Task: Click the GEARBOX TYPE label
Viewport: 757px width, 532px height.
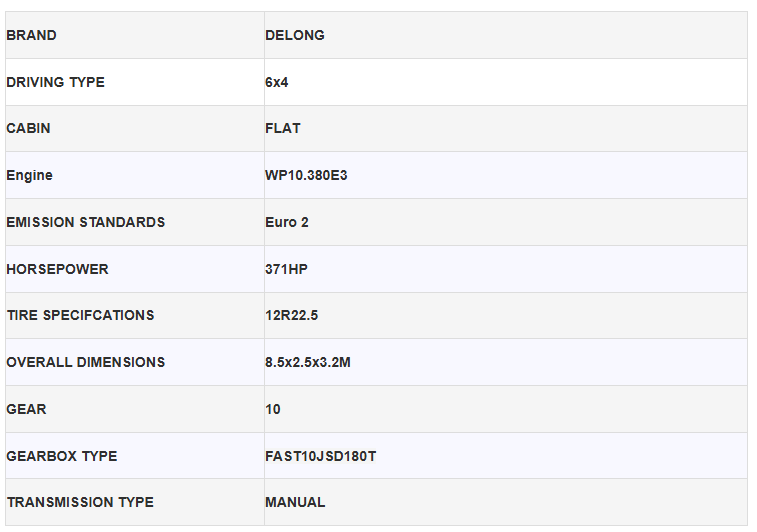Action: coord(62,456)
